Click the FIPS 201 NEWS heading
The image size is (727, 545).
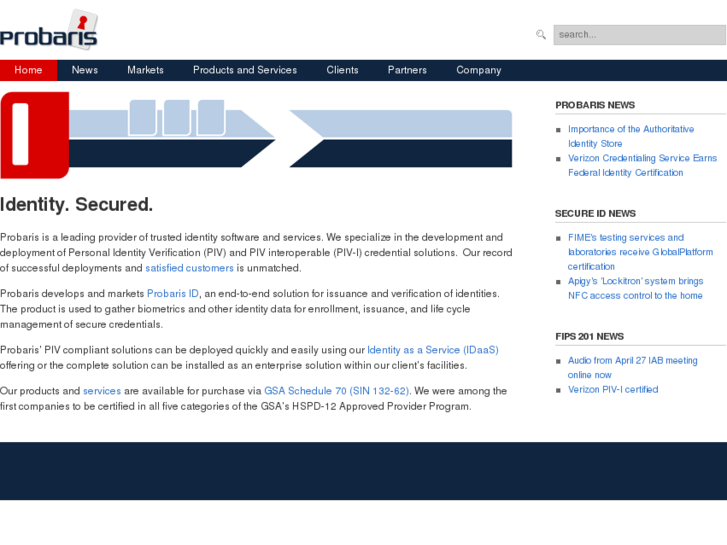tap(589, 336)
